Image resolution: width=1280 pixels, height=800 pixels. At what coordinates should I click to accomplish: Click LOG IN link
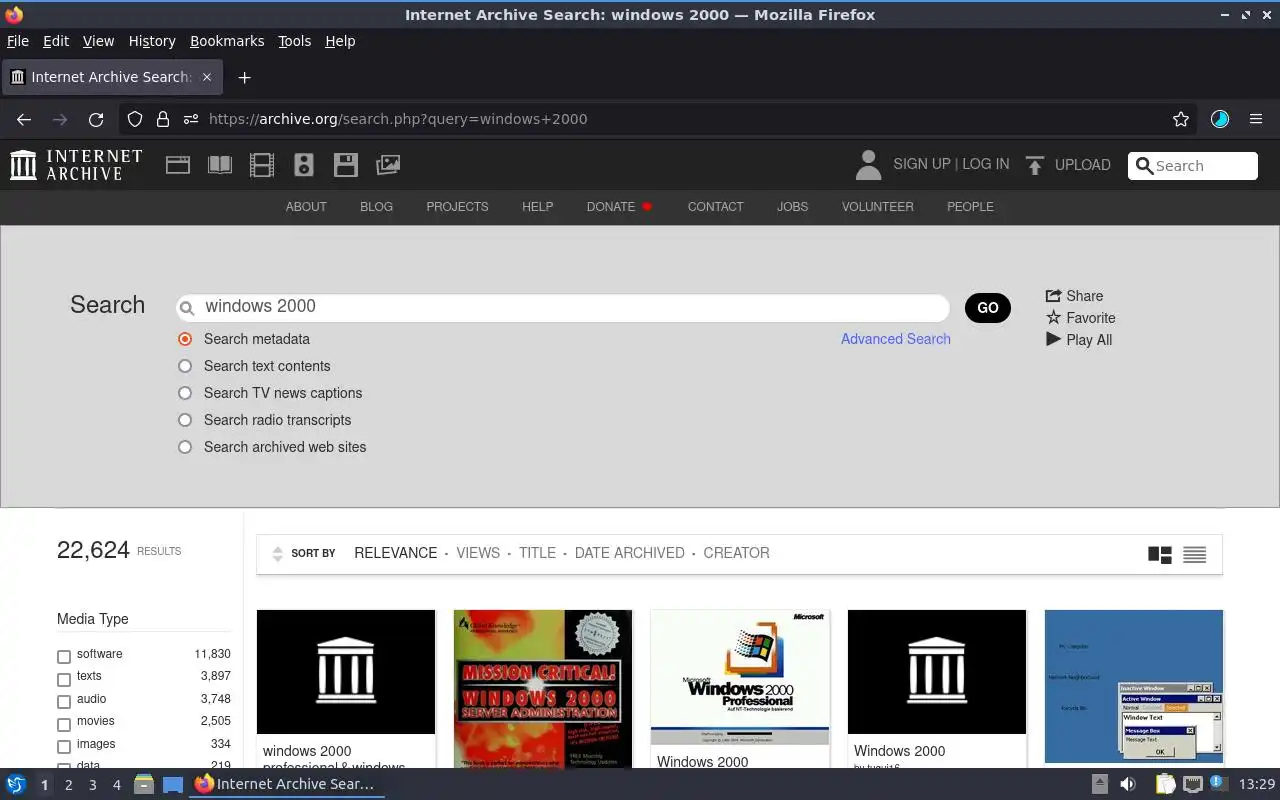coord(985,164)
